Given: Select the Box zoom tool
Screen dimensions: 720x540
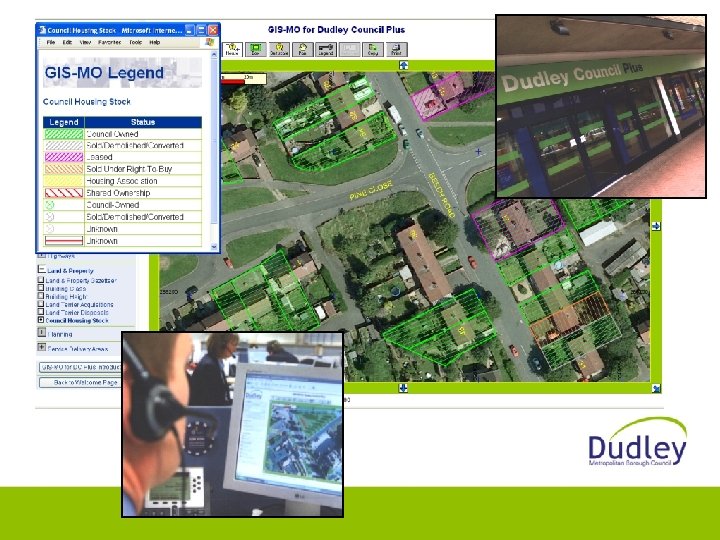Looking at the screenshot, I should (255, 50).
